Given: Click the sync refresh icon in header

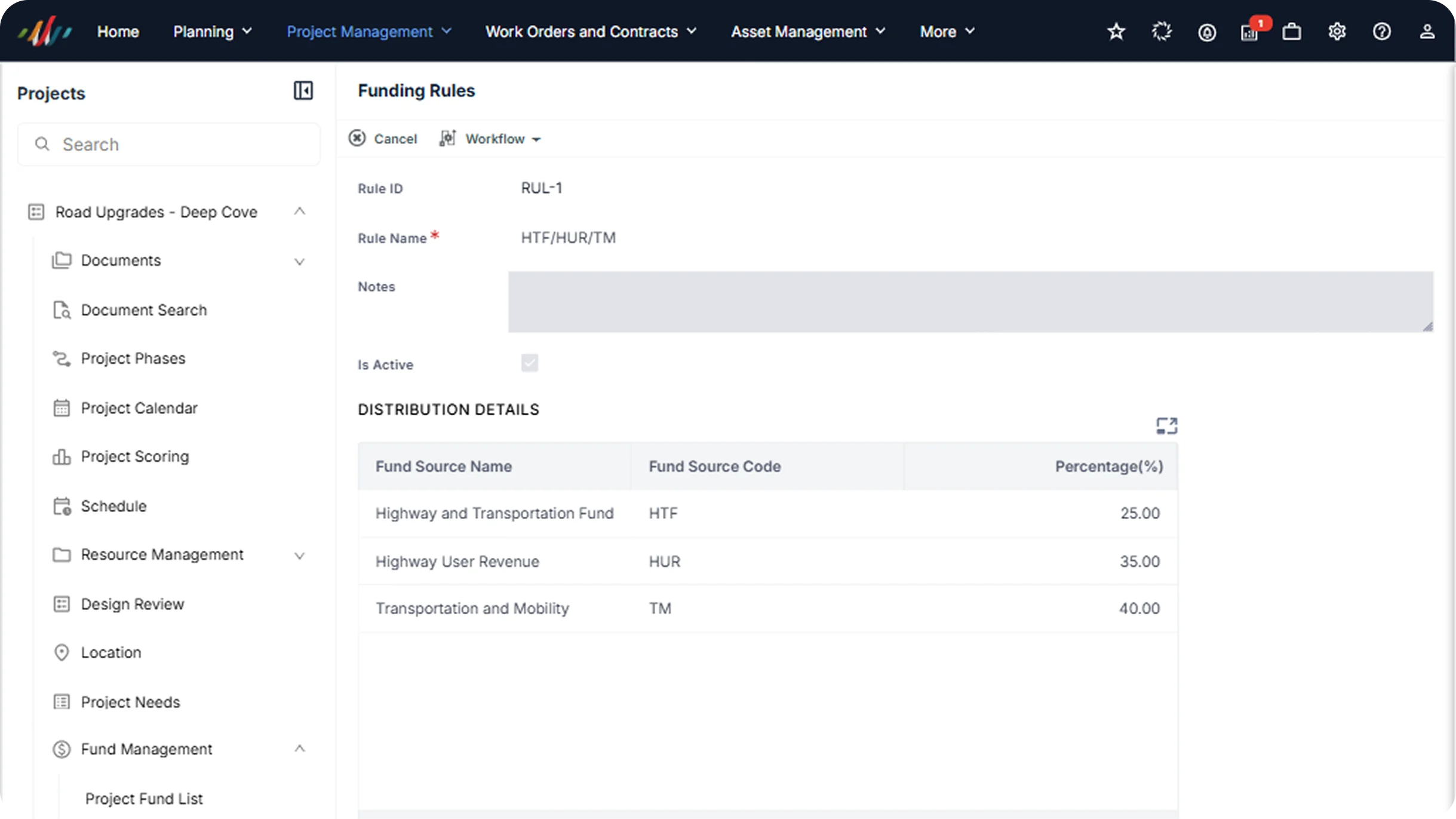Looking at the screenshot, I should [1161, 32].
